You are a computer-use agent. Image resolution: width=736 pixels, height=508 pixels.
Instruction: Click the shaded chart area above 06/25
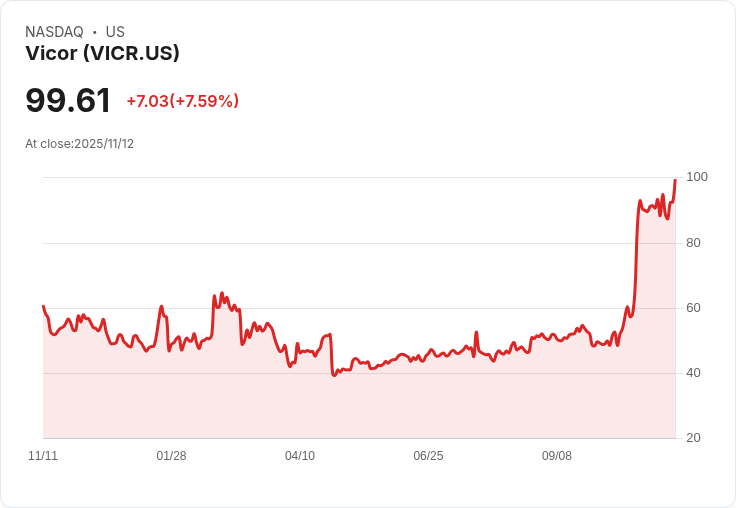coord(428,400)
